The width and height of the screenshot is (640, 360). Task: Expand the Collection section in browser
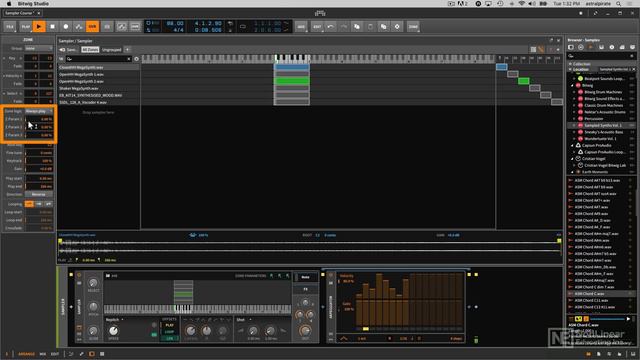point(571,64)
